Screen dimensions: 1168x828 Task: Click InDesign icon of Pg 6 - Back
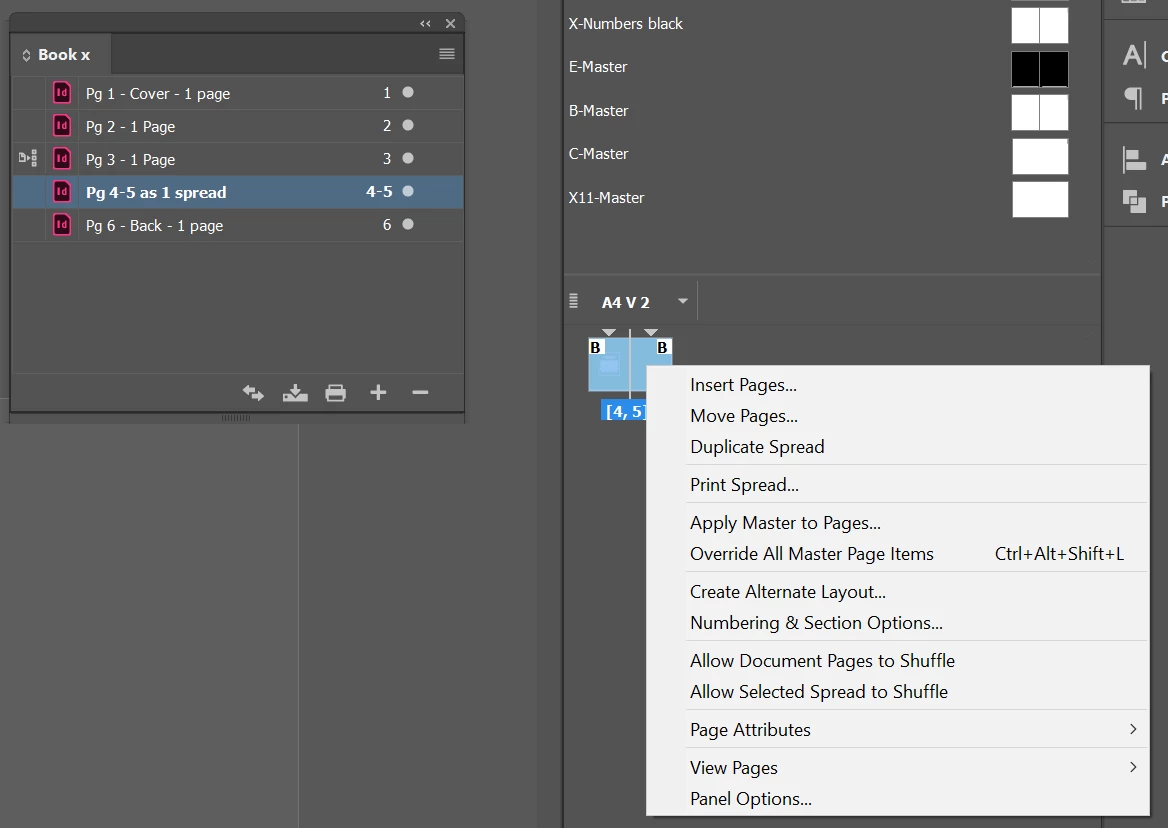(62, 225)
